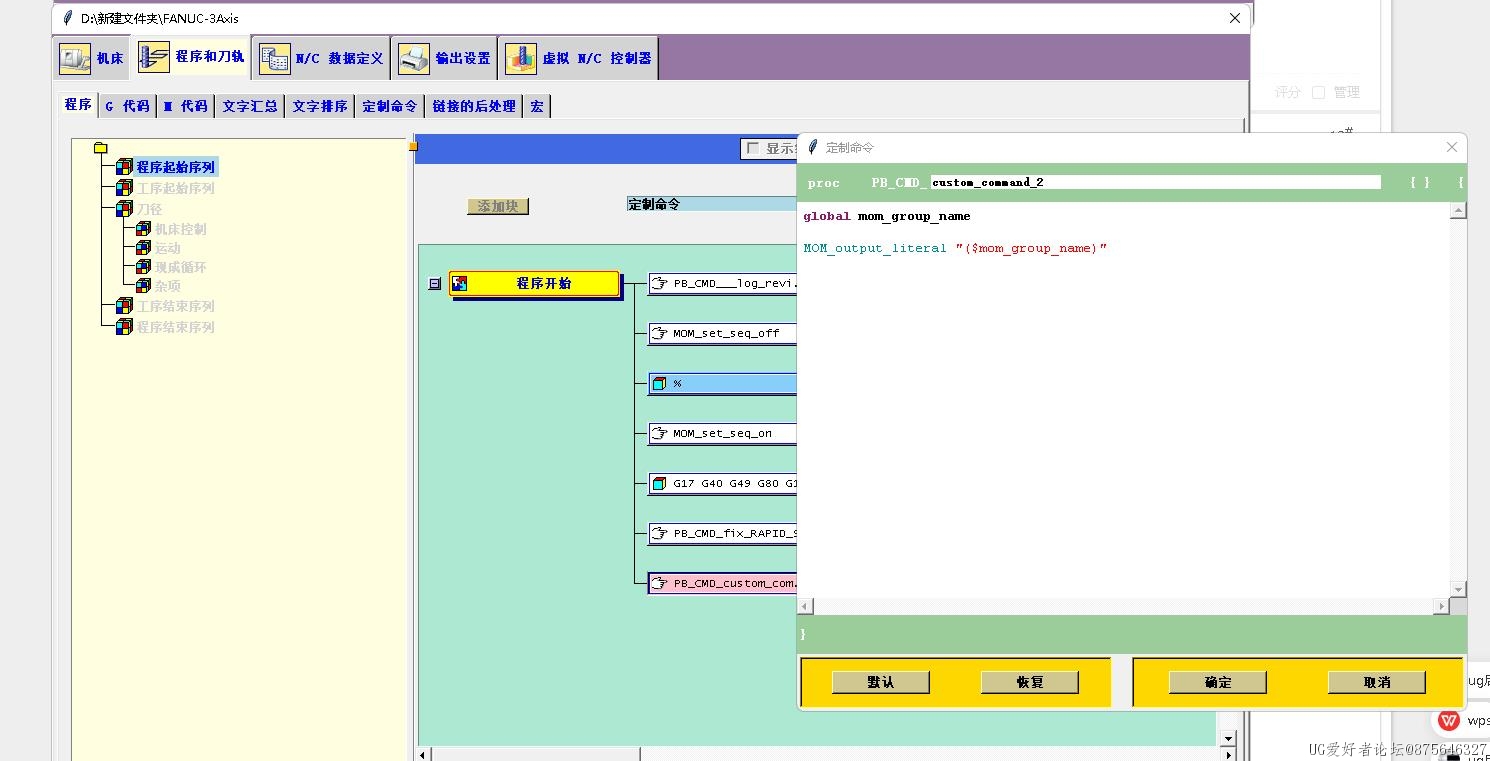This screenshot has height=761, width=1490.
Task: Click the MOM_output_literal code line
Action: 955,248
